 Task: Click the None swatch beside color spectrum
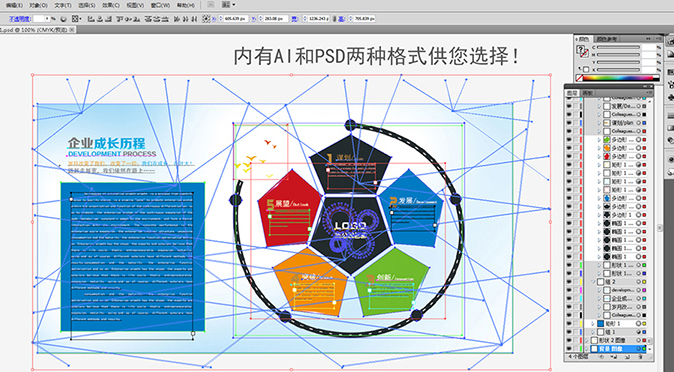point(579,78)
